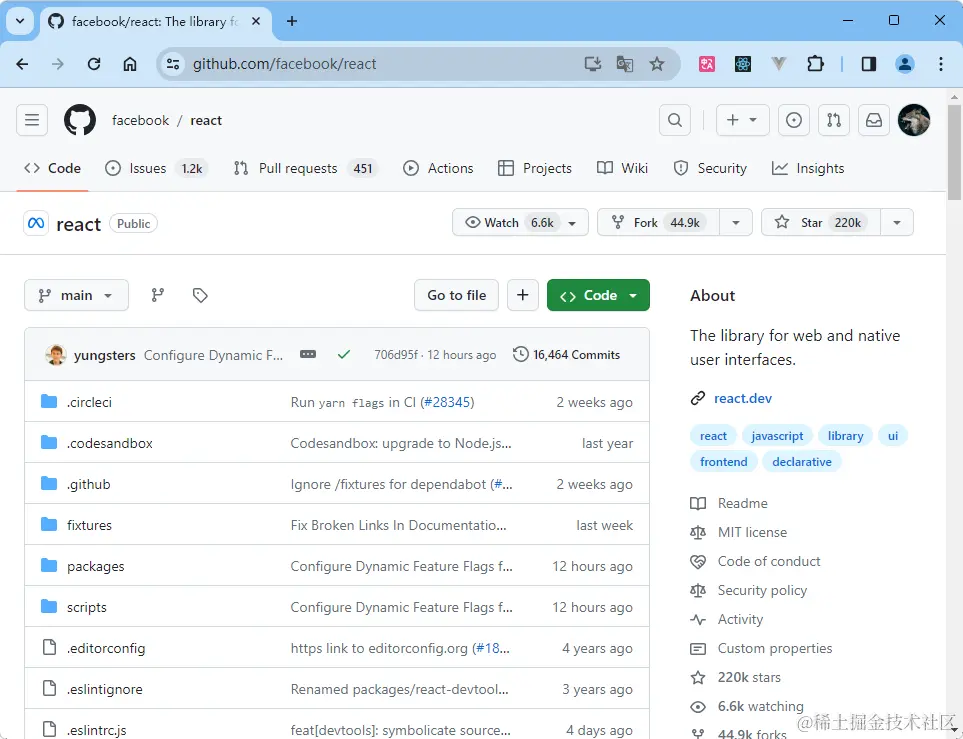Open the .editorconfig file

click(106, 648)
